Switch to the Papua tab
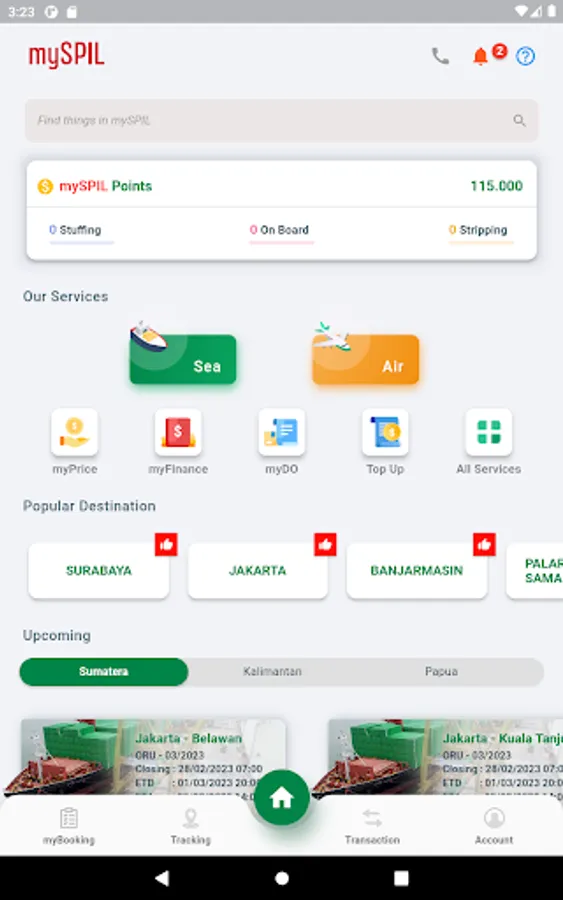Screen dimensions: 563x900 pos(441,672)
